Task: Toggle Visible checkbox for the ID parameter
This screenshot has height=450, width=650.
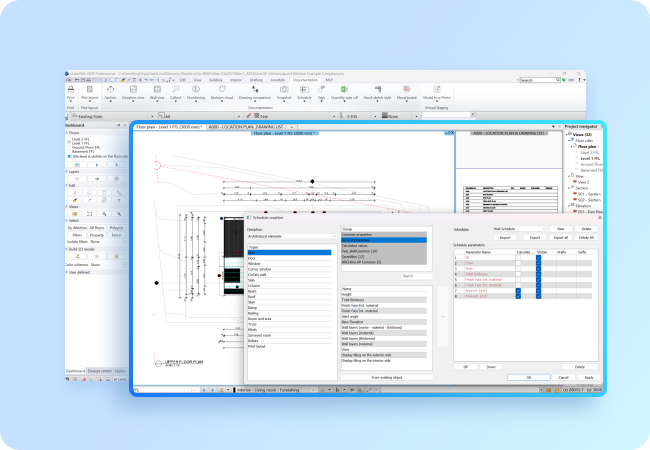Action: pyautogui.click(x=538, y=257)
